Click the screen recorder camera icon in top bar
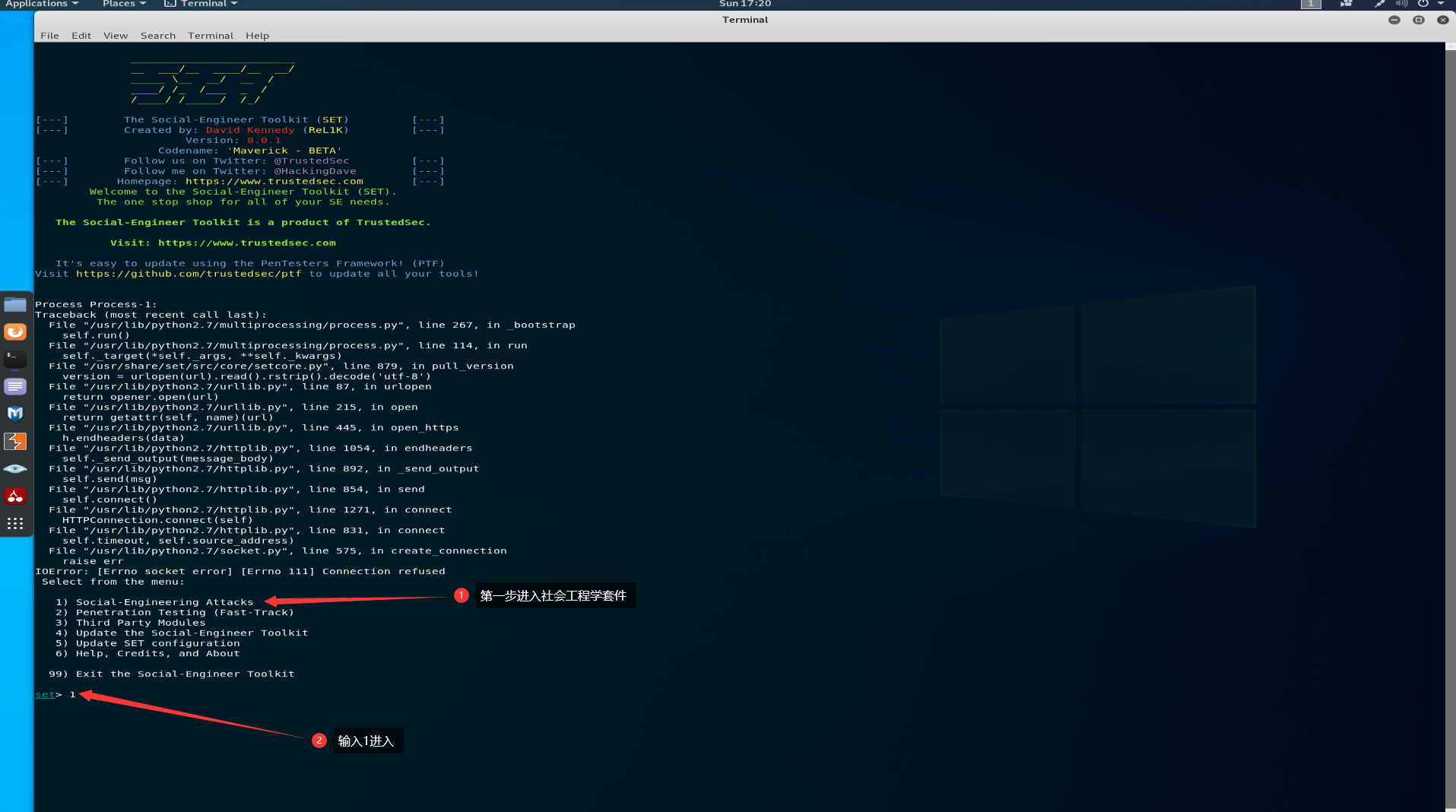 (1347, 4)
